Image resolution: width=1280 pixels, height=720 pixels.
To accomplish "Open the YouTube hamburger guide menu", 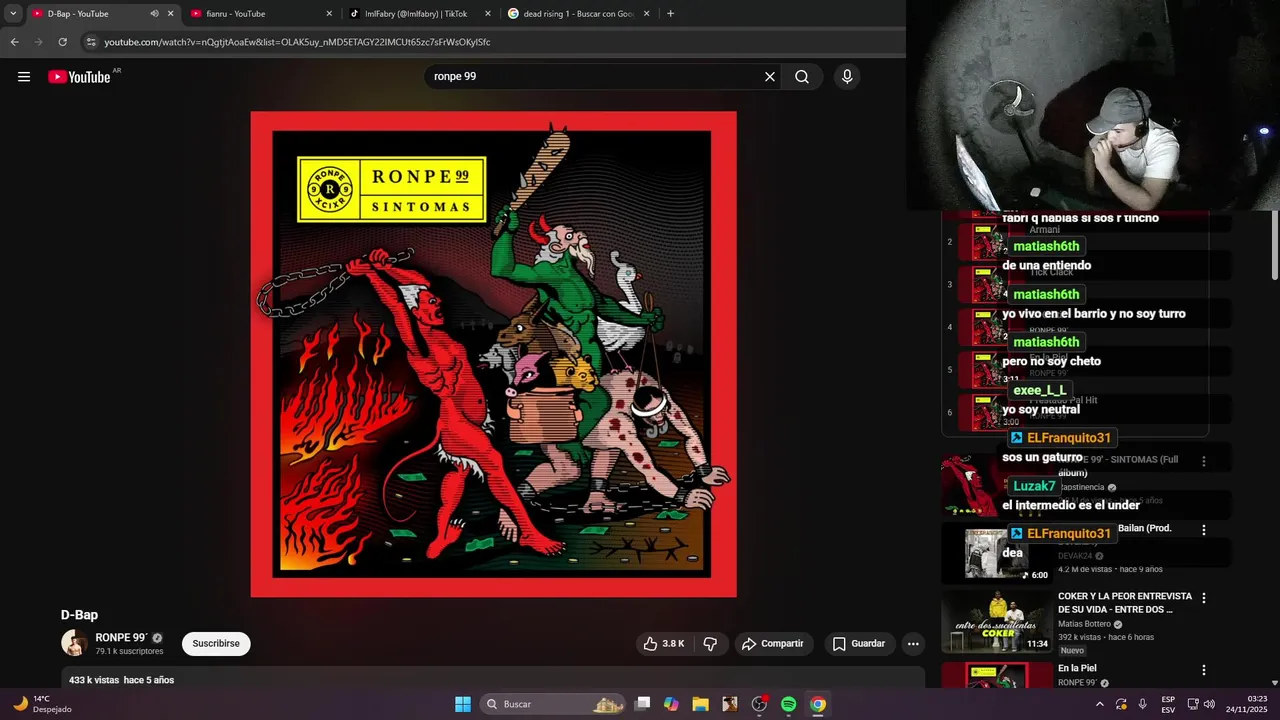I will [x=24, y=77].
